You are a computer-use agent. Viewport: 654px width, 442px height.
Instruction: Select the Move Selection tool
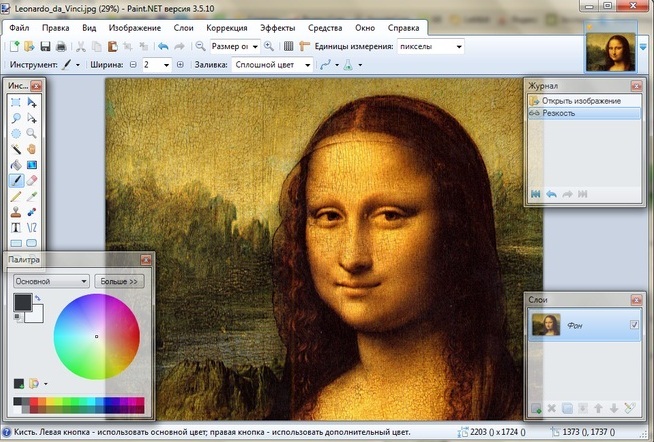(x=32, y=118)
